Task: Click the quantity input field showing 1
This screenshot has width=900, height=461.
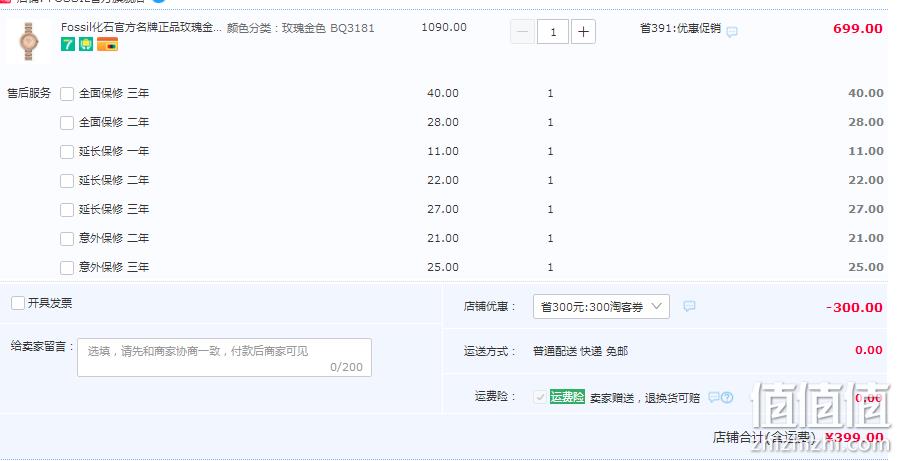Action: pyautogui.click(x=553, y=32)
